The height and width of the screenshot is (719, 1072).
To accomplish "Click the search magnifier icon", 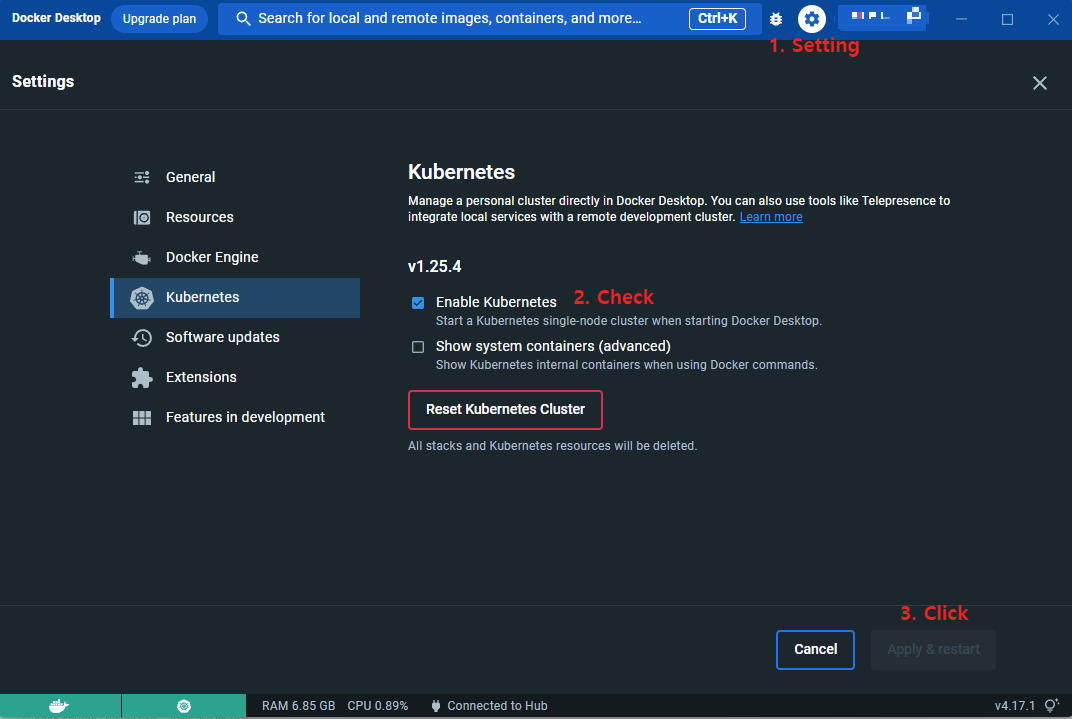I will (x=243, y=18).
